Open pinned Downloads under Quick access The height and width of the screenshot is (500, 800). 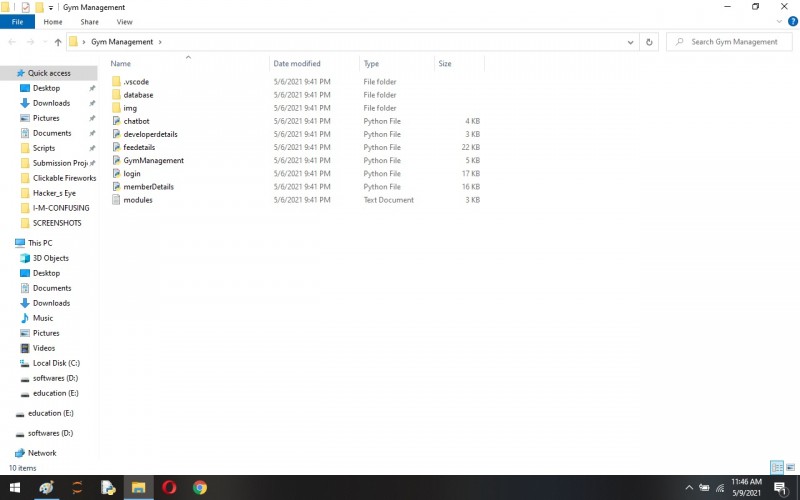[51, 103]
